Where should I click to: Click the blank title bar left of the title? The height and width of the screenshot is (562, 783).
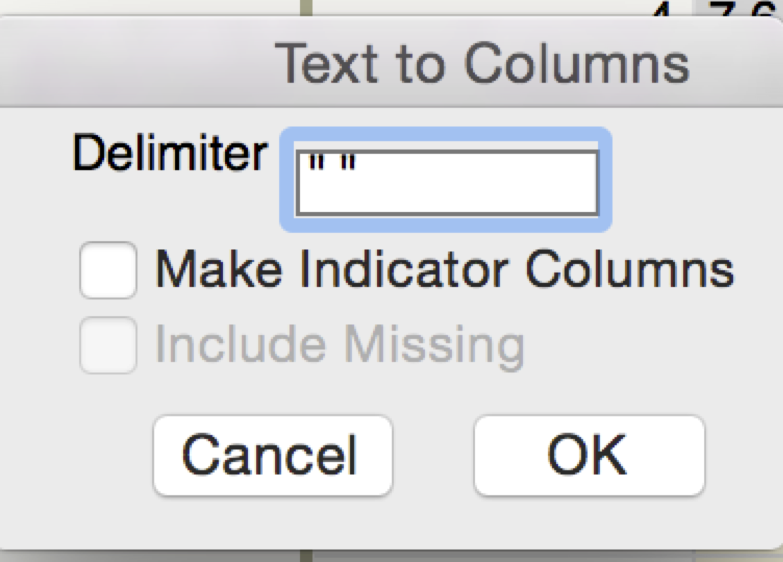coord(130,64)
